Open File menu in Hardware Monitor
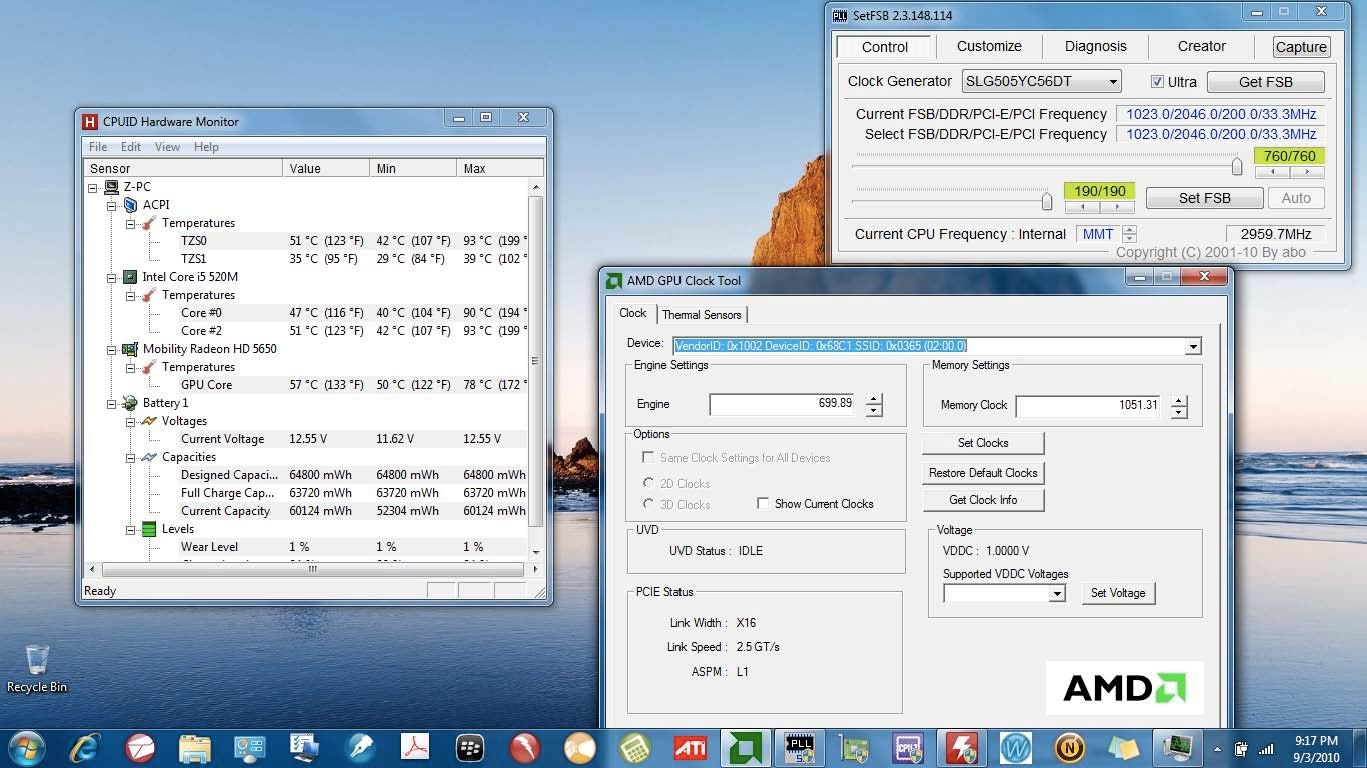Image resolution: width=1367 pixels, height=768 pixels. pyautogui.click(x=98, y=147)
